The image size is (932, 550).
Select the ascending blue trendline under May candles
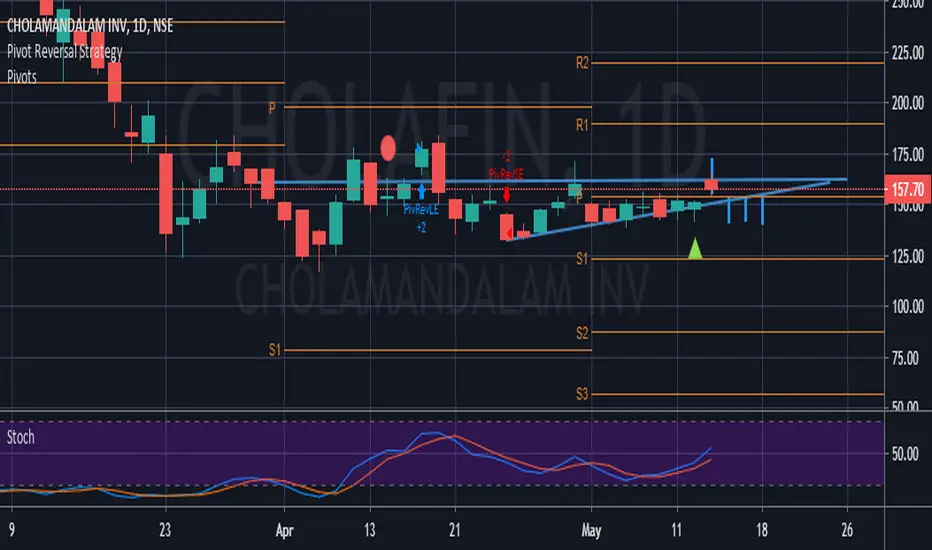[x=668, y=210]
